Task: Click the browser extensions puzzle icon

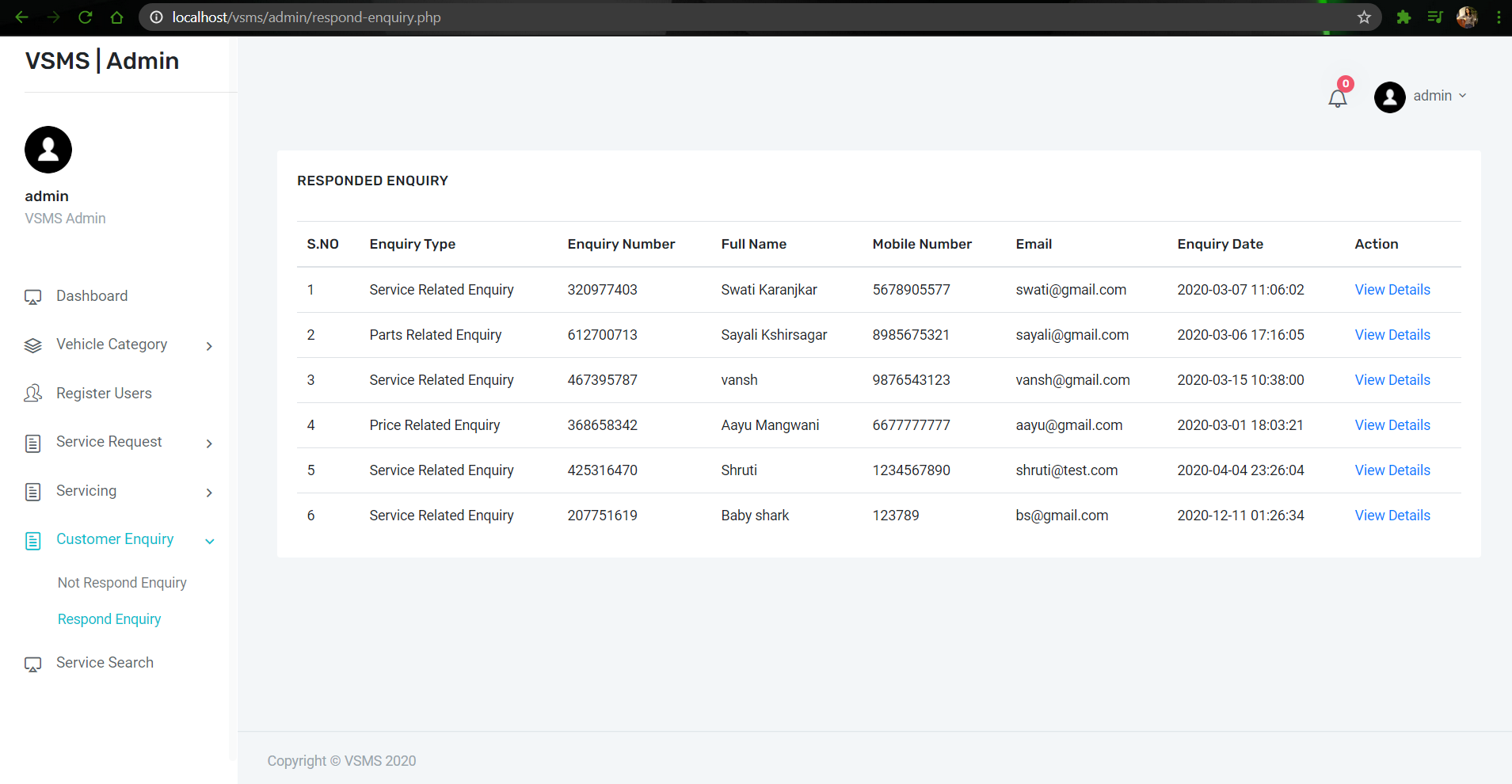Action: (1403, 17)
